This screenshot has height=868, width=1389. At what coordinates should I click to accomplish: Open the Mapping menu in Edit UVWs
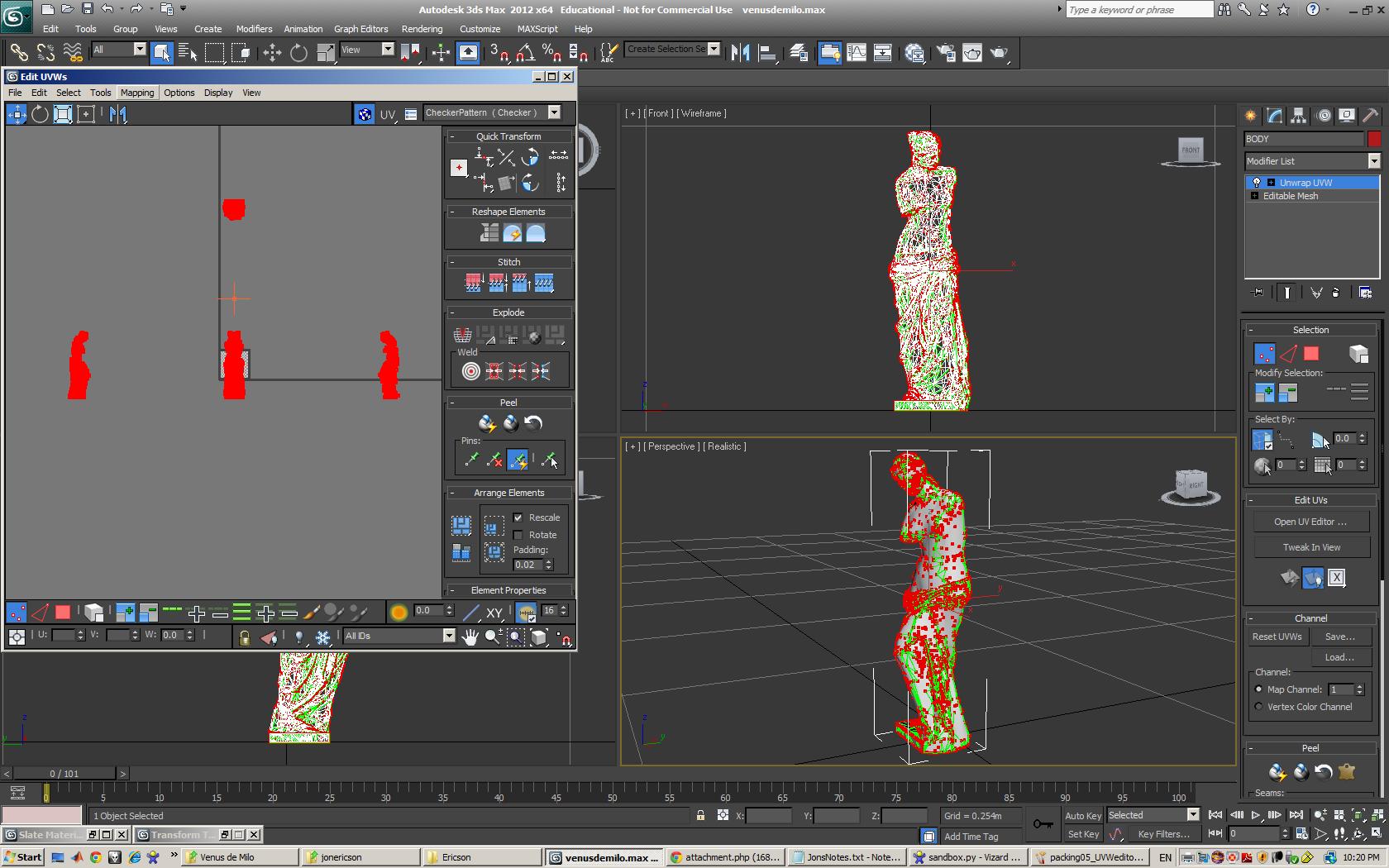pyautogui.click(x=136, y=93)
